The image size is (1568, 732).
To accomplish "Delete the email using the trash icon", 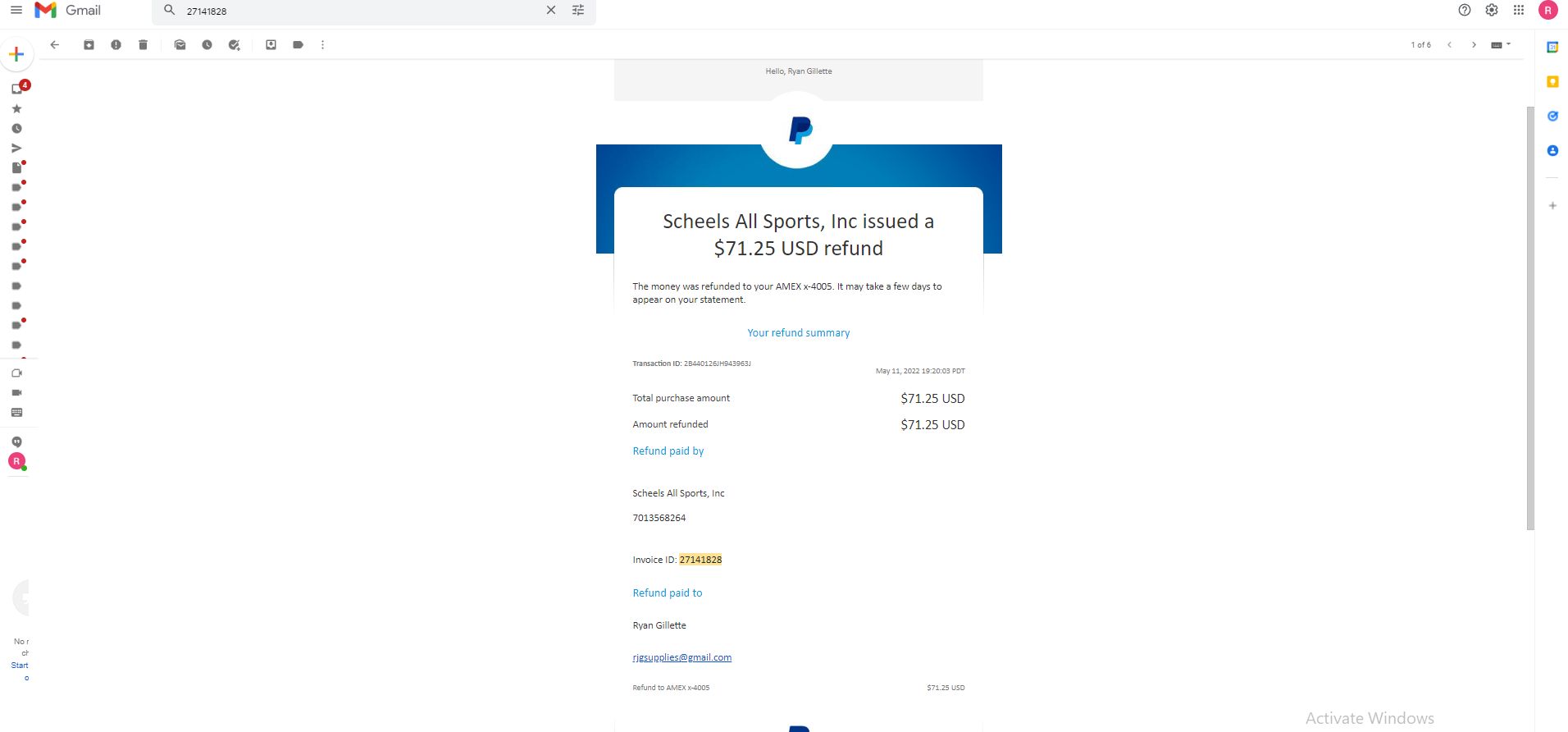I will point(143,45).
